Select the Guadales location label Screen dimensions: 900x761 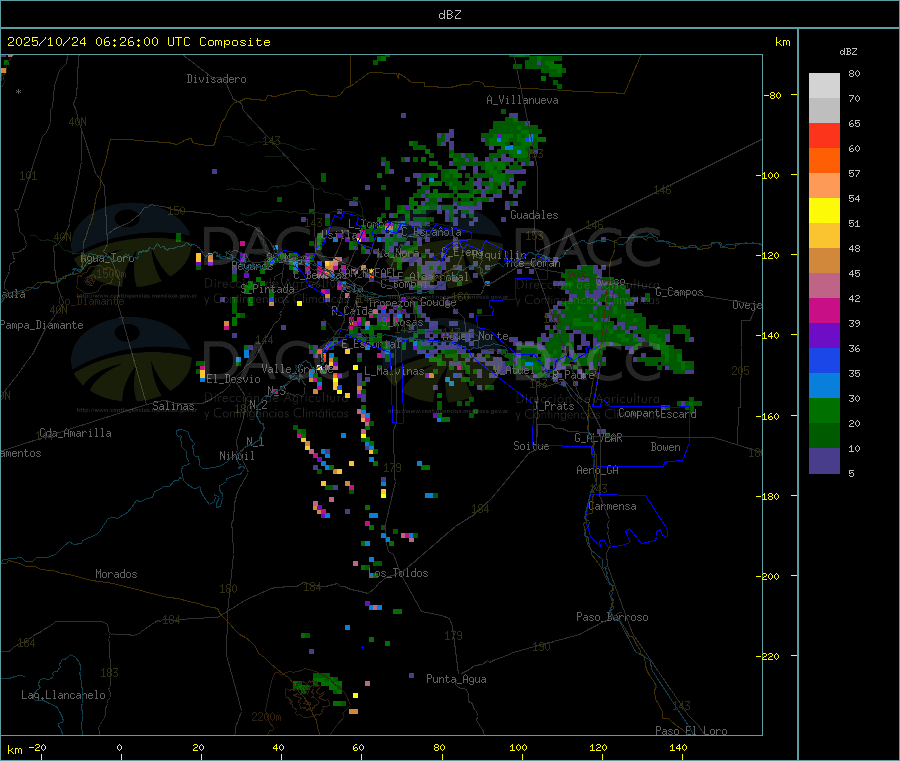(534, 215)
